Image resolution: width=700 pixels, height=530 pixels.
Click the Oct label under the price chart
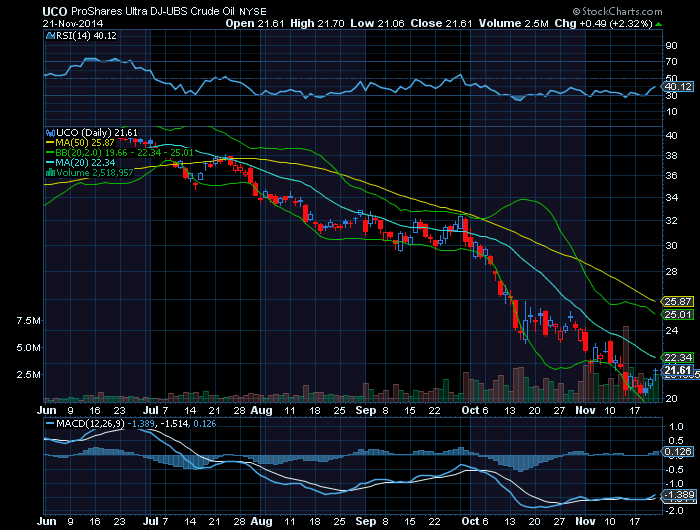pos(470,410)
